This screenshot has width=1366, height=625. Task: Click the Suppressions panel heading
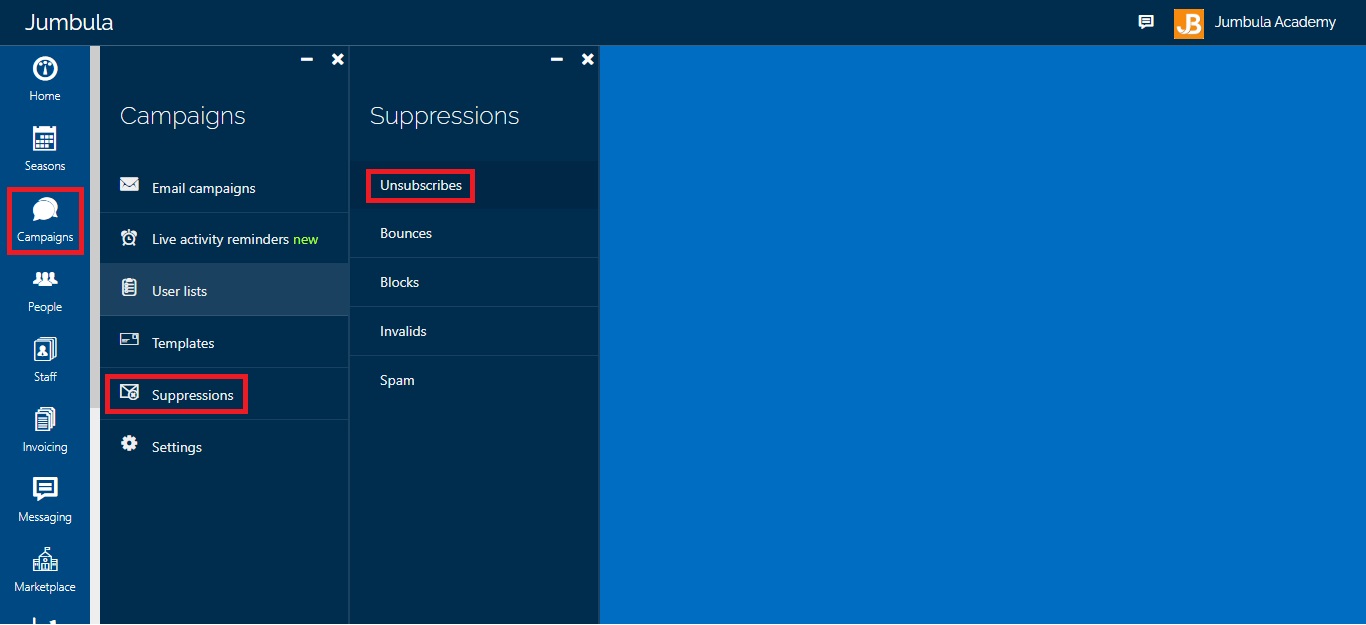pos(445,116)
